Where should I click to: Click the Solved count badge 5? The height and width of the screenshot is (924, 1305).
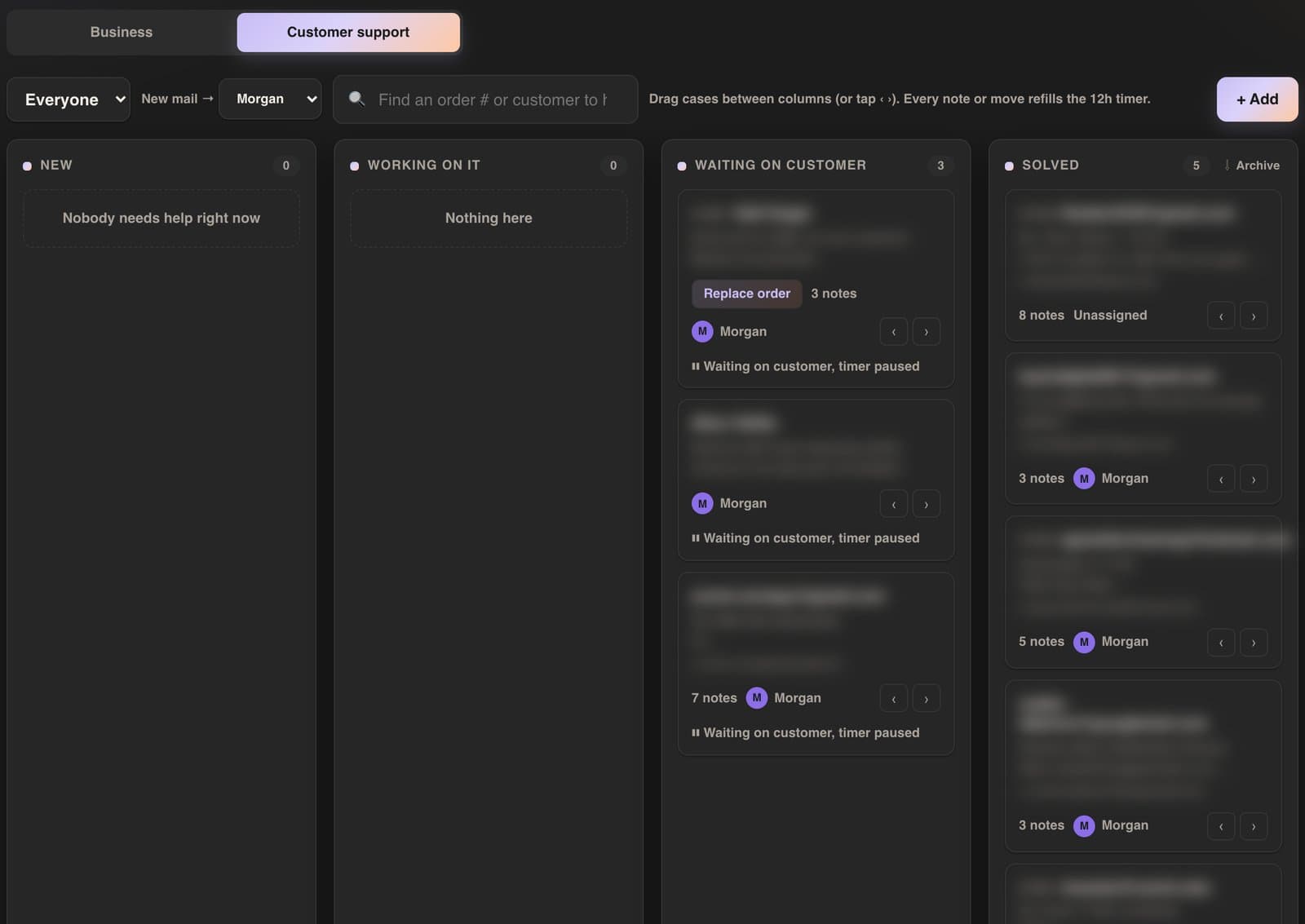point(1197,166)
